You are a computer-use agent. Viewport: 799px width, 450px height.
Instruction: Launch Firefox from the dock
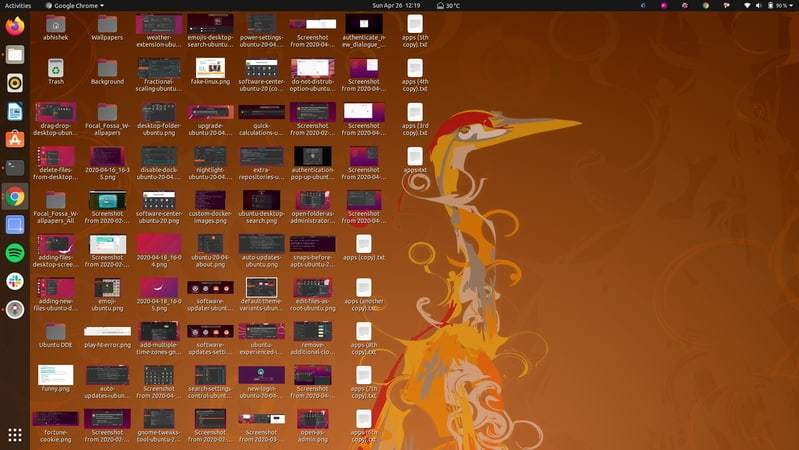click(x=14, y=27)
